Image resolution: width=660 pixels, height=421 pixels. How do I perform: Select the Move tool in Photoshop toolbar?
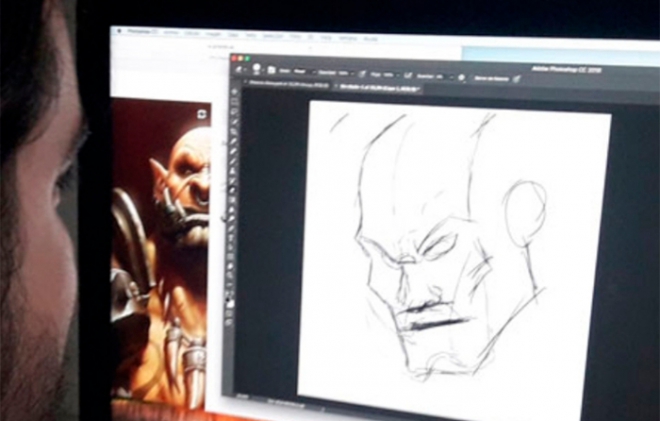[234, 91]
